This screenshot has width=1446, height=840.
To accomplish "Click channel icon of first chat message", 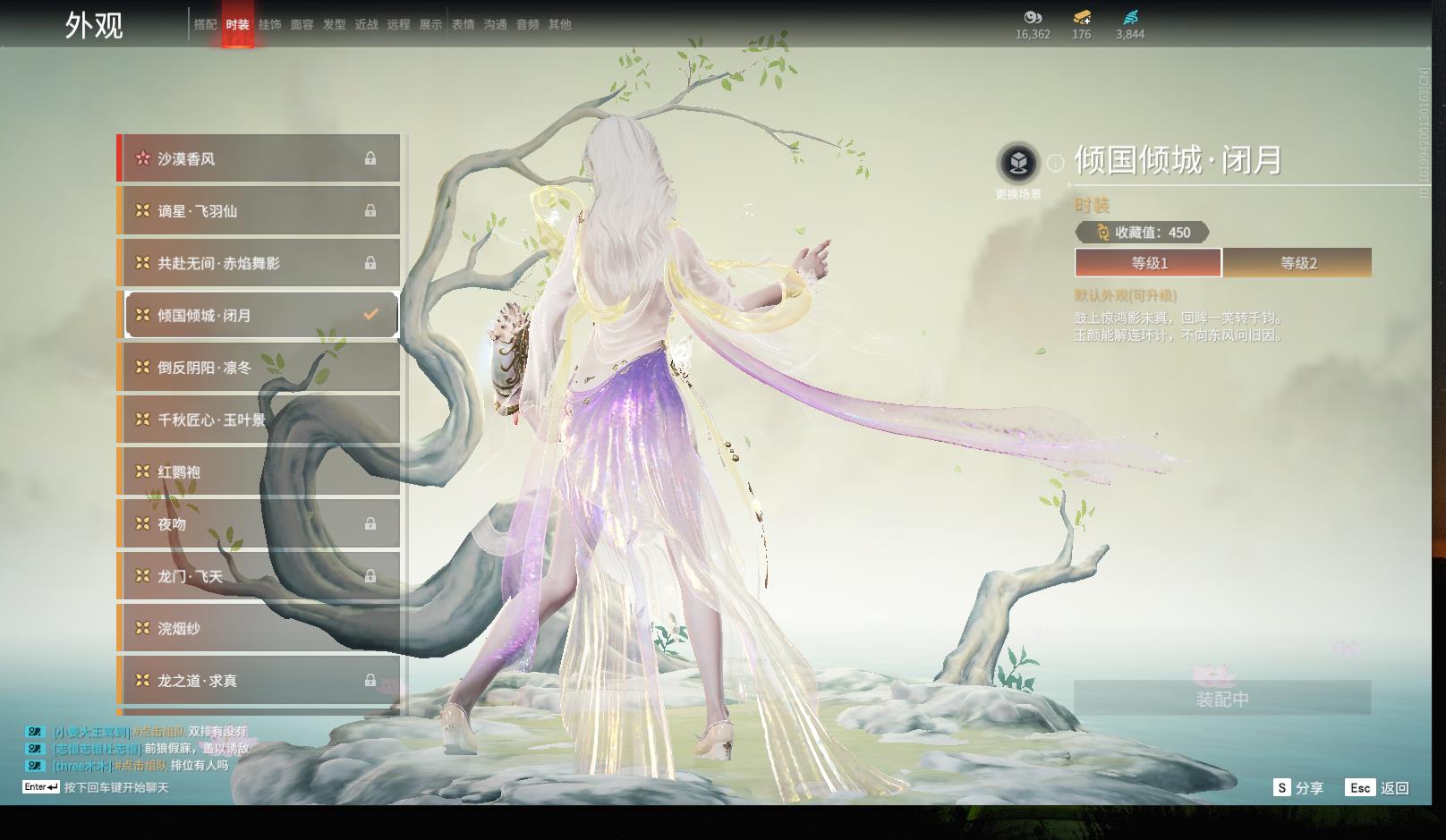I will point(35,732).
